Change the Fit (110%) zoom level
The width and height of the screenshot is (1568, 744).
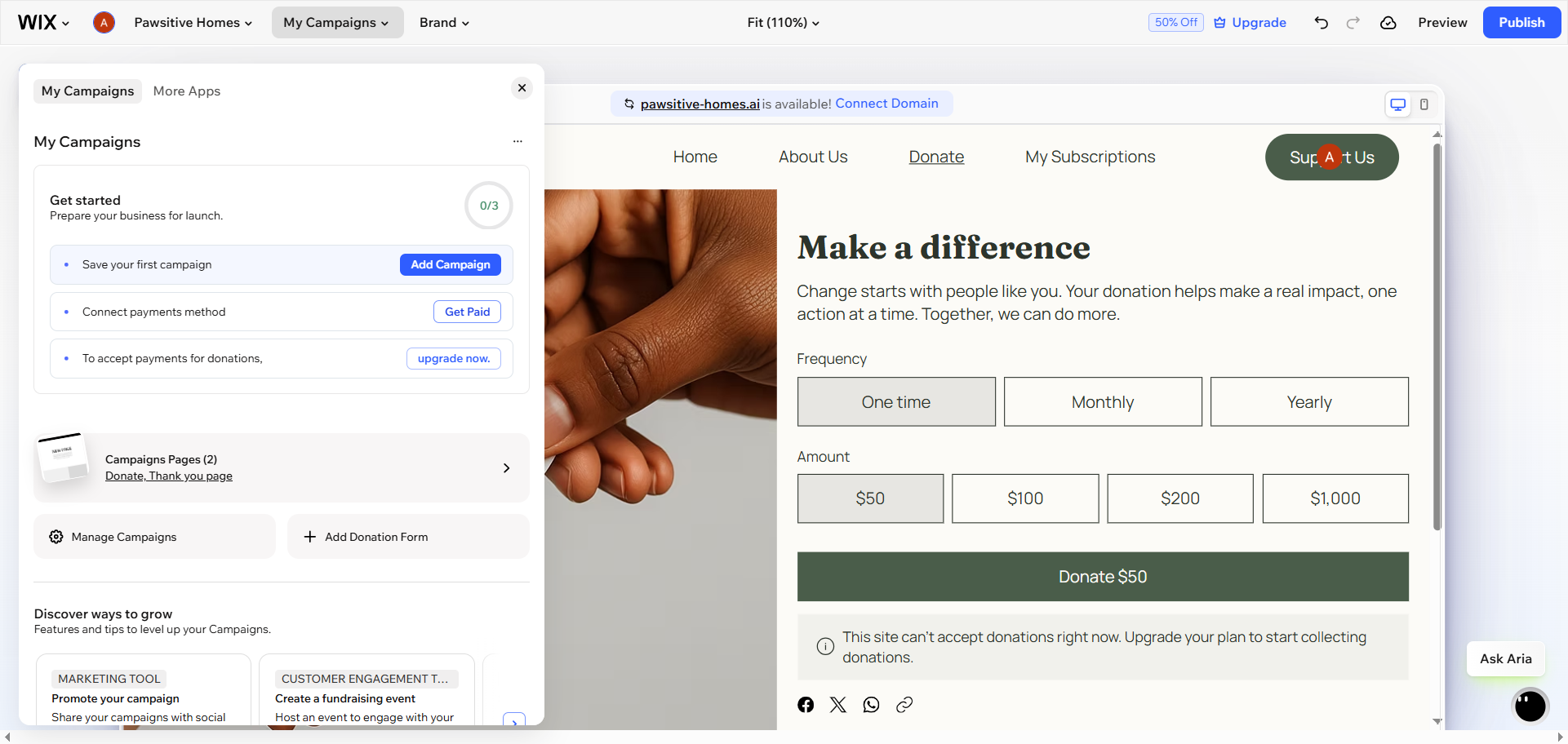(783, 23)
